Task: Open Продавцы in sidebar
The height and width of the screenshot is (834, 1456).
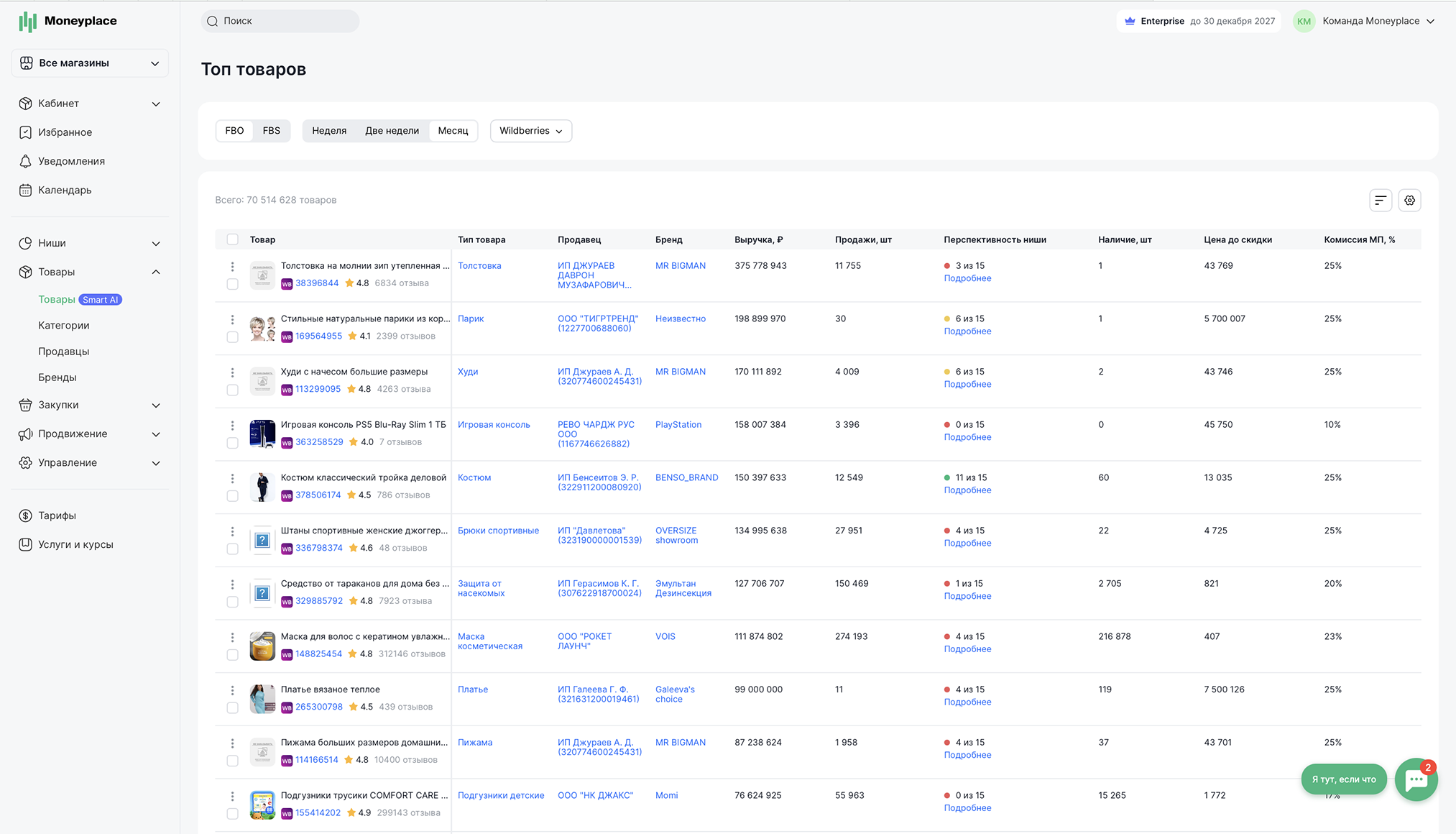Action: coord(64,352)
